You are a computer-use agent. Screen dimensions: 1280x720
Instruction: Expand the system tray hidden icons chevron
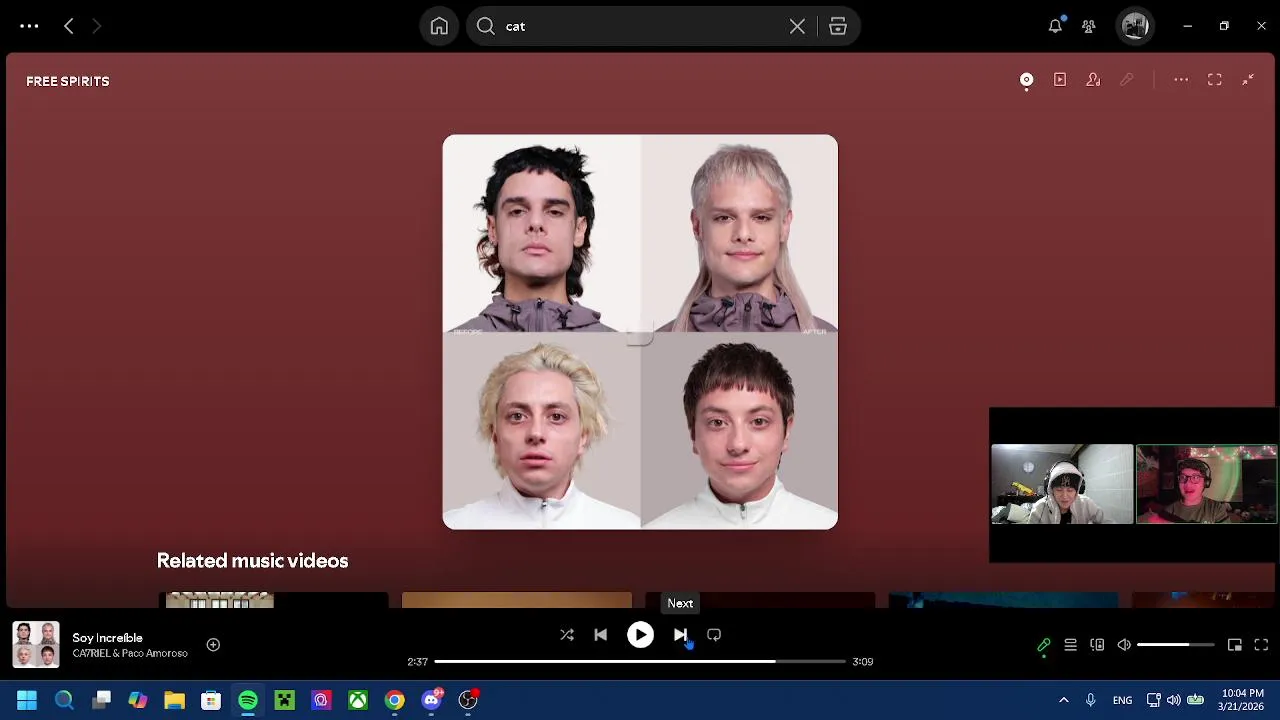[x=1063, y=700]
